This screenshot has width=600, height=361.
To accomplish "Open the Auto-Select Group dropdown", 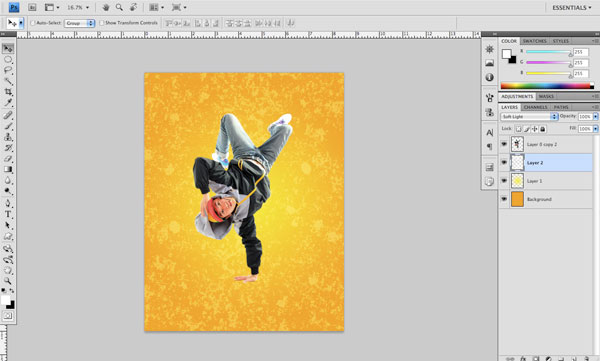I will point(80,23).
